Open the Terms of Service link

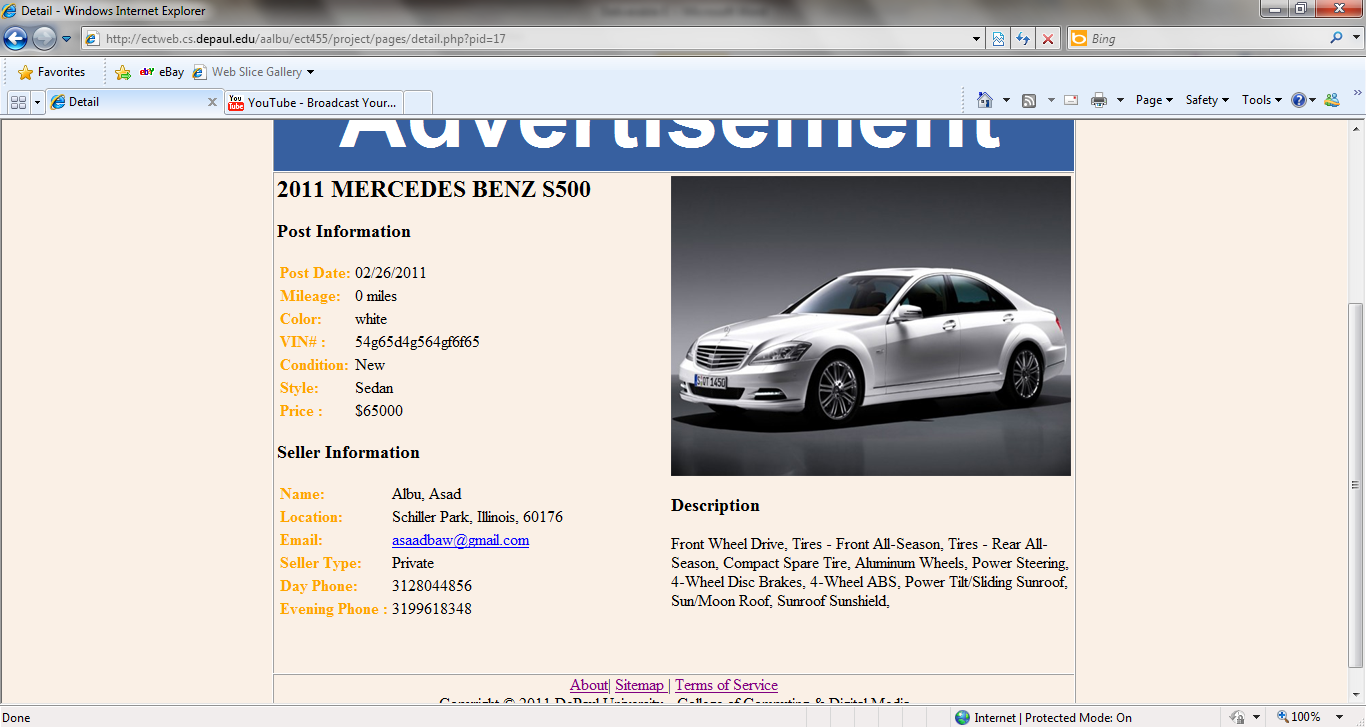pyautogui.click(x=726, y=685)
